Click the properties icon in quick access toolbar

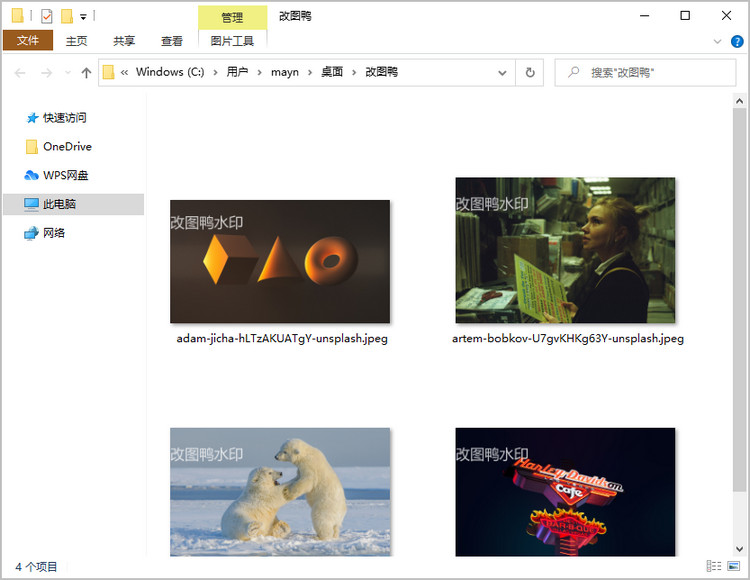(46, 16)
